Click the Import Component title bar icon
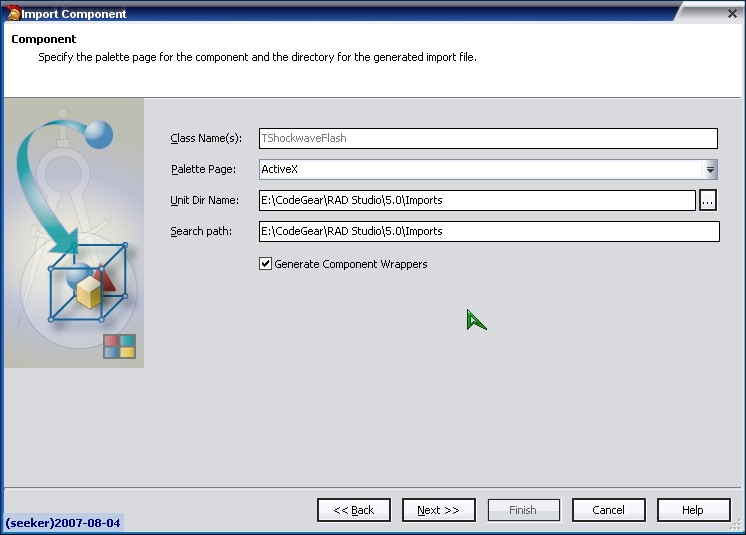746x535 pixels. point(13,13)
